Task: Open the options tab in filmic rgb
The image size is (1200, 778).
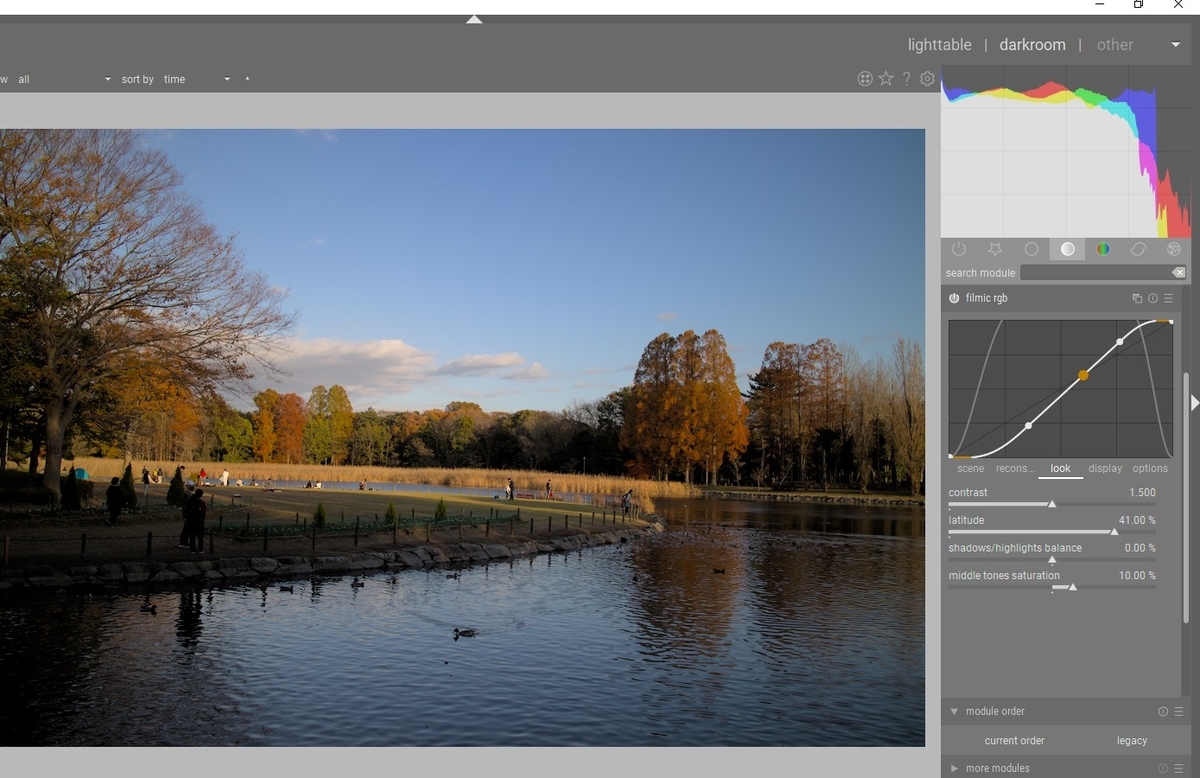Action: pyautogui.click(x=1150, y=468)
